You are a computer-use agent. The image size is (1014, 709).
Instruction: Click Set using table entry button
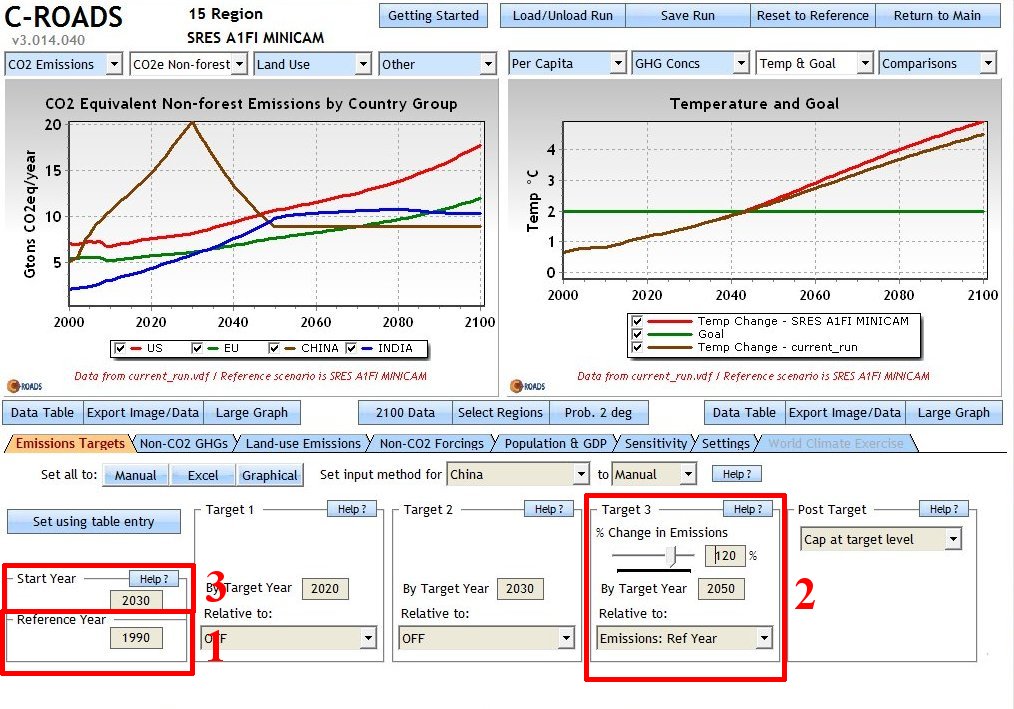pyautogui.click(x=94, y=521)
